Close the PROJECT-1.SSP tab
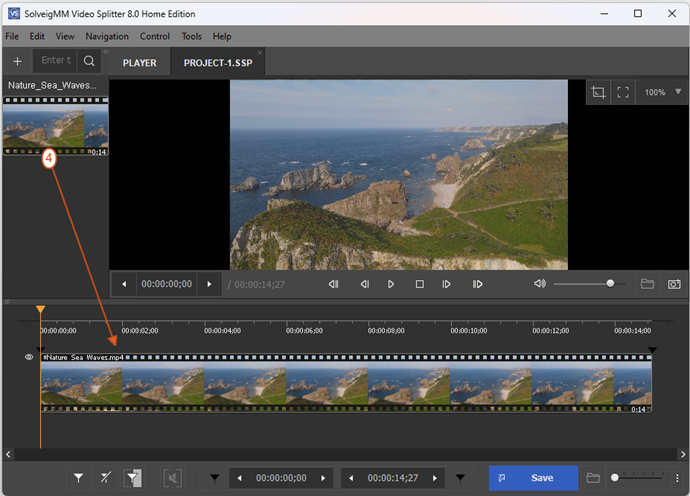 pyautogui.click(x=260, y=53)
